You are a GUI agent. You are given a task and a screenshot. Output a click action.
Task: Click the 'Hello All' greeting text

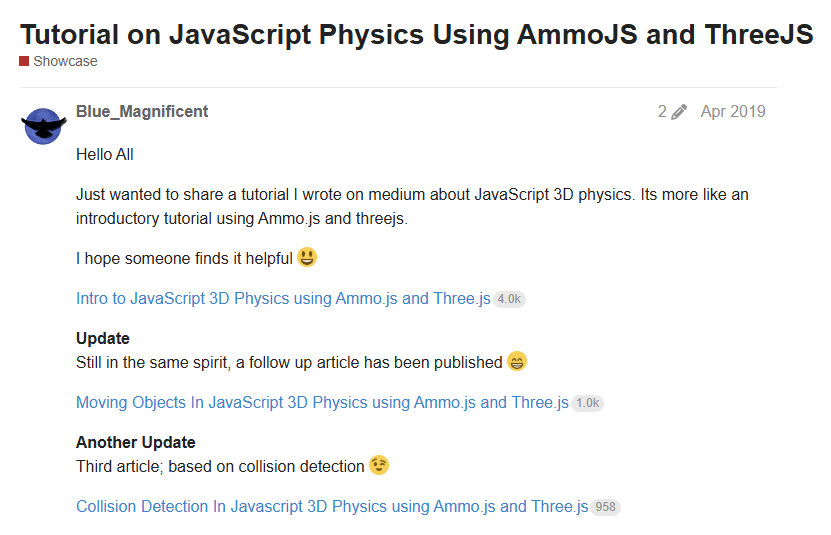coord(105,155)
